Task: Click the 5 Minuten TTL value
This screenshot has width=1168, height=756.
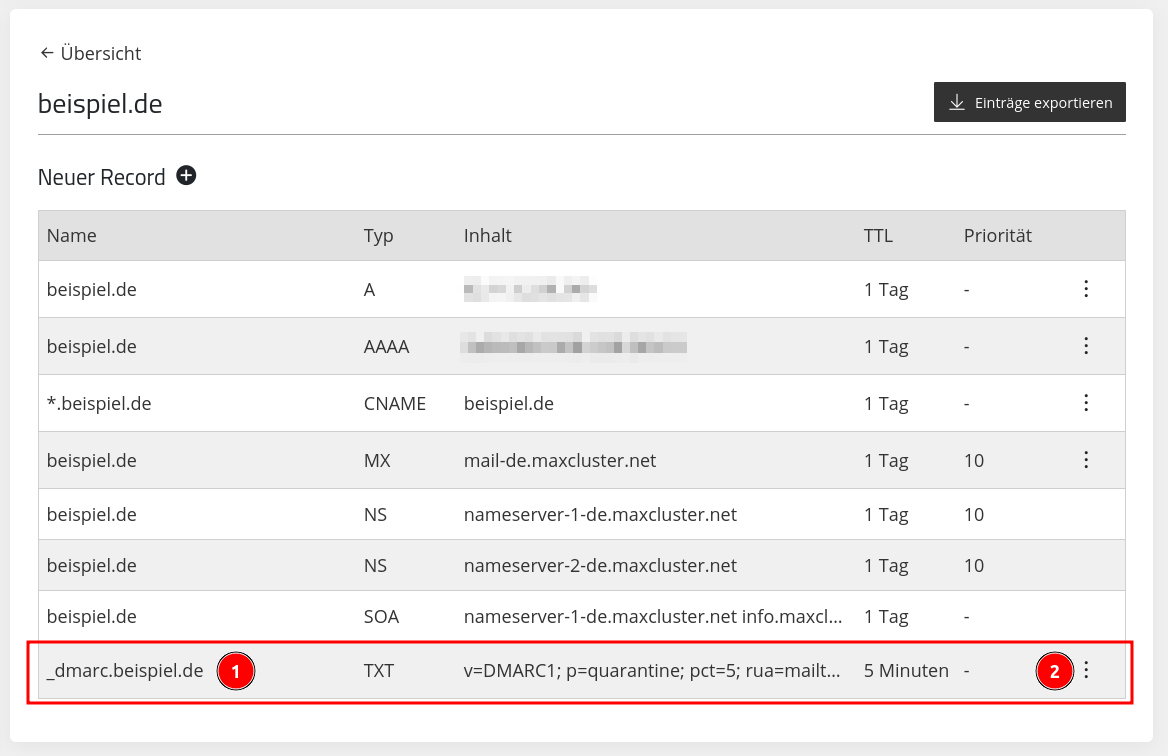Action: [907, 670]
